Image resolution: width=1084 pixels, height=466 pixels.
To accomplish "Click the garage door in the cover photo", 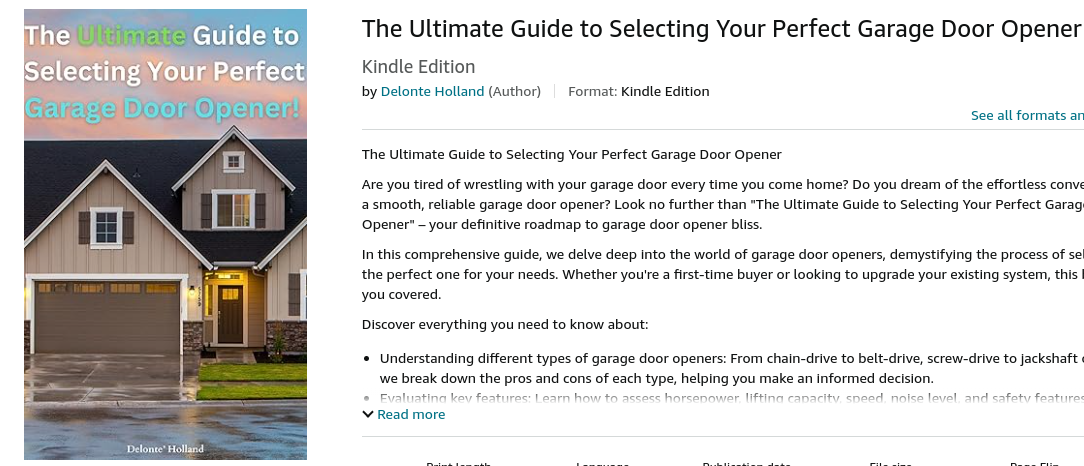I will pyautogui.click(x=106, y=317).
